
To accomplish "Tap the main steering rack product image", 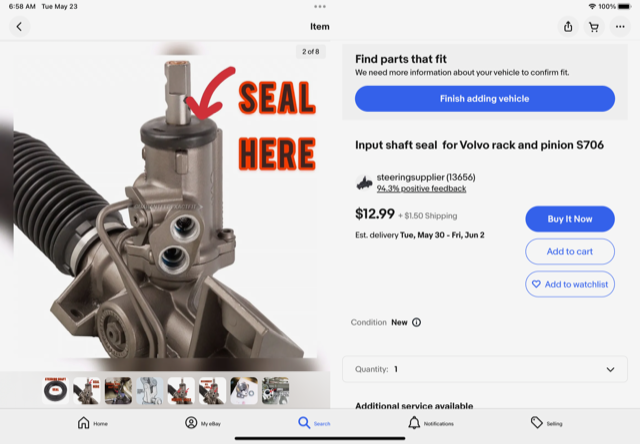I will pos(165,210).
